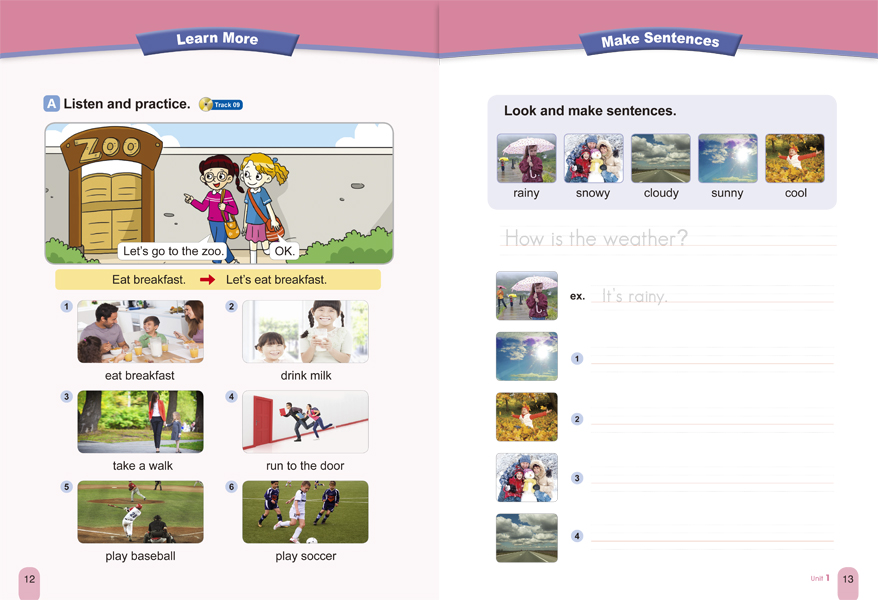Open the play soccer photo

(305, 512)
